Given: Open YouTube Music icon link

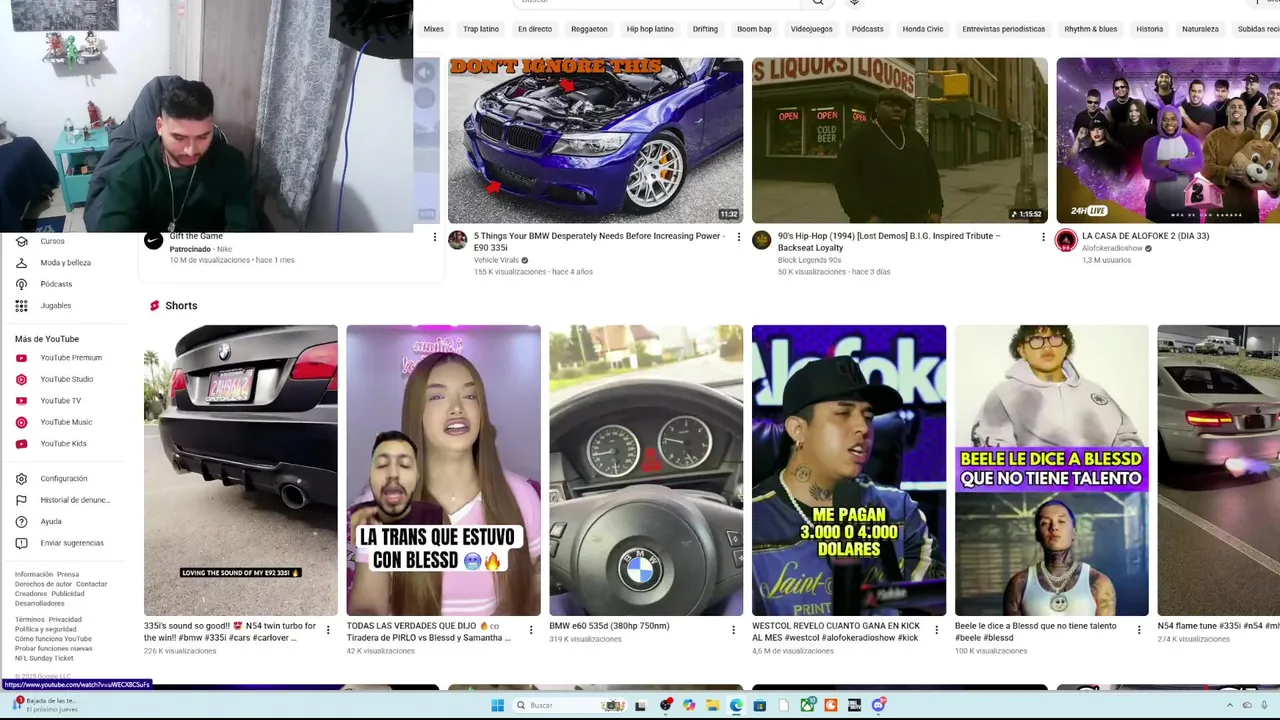Looking at the screenshot, I should (x=21, y=422).
